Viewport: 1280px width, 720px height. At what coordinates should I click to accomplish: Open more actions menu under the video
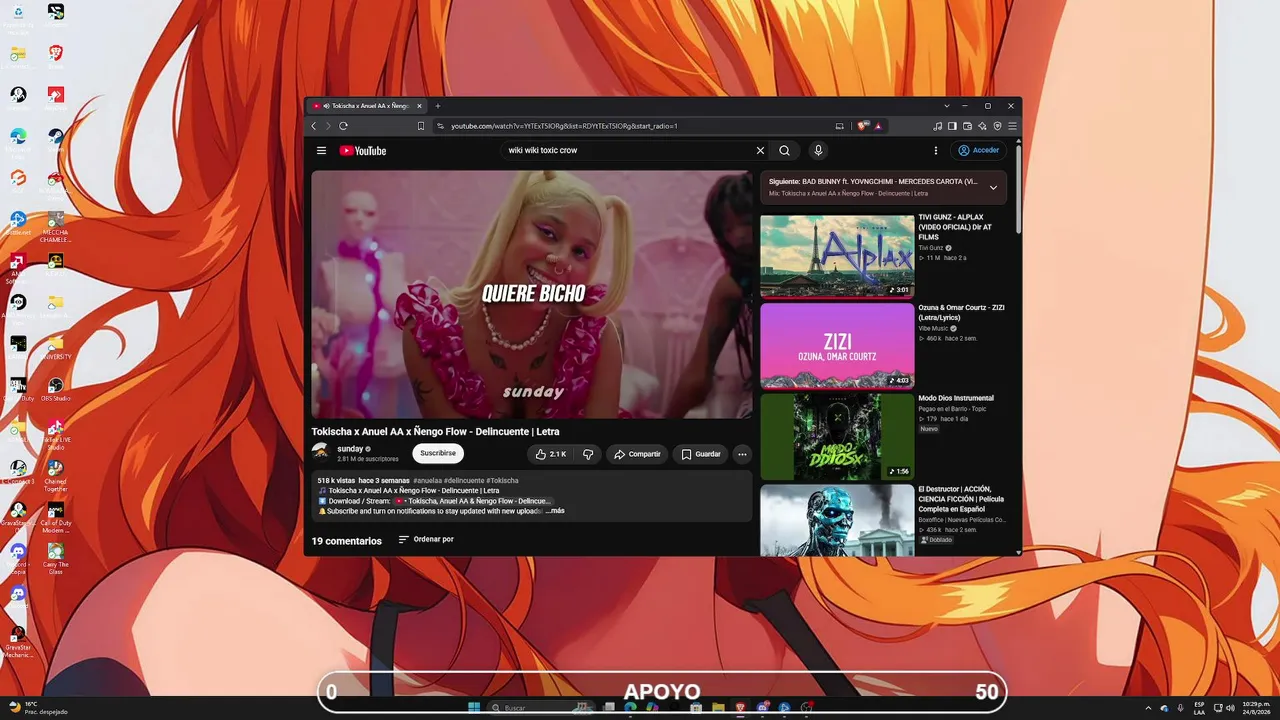click(x=742, y=454)
